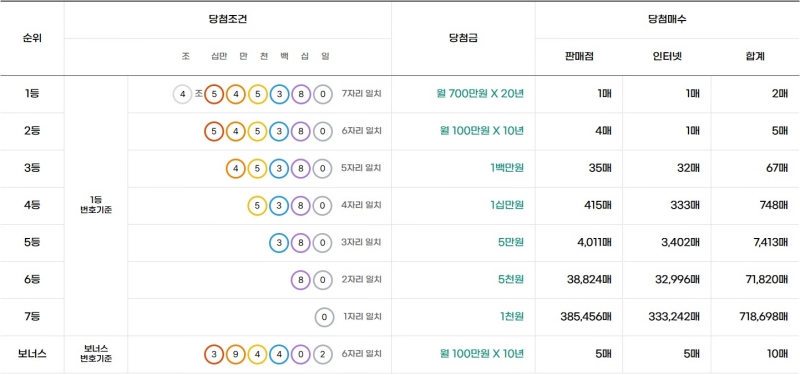This screenshot has height=375, width=800.
Task: Click the 보너스 rank cell
Action: [32, 354]
